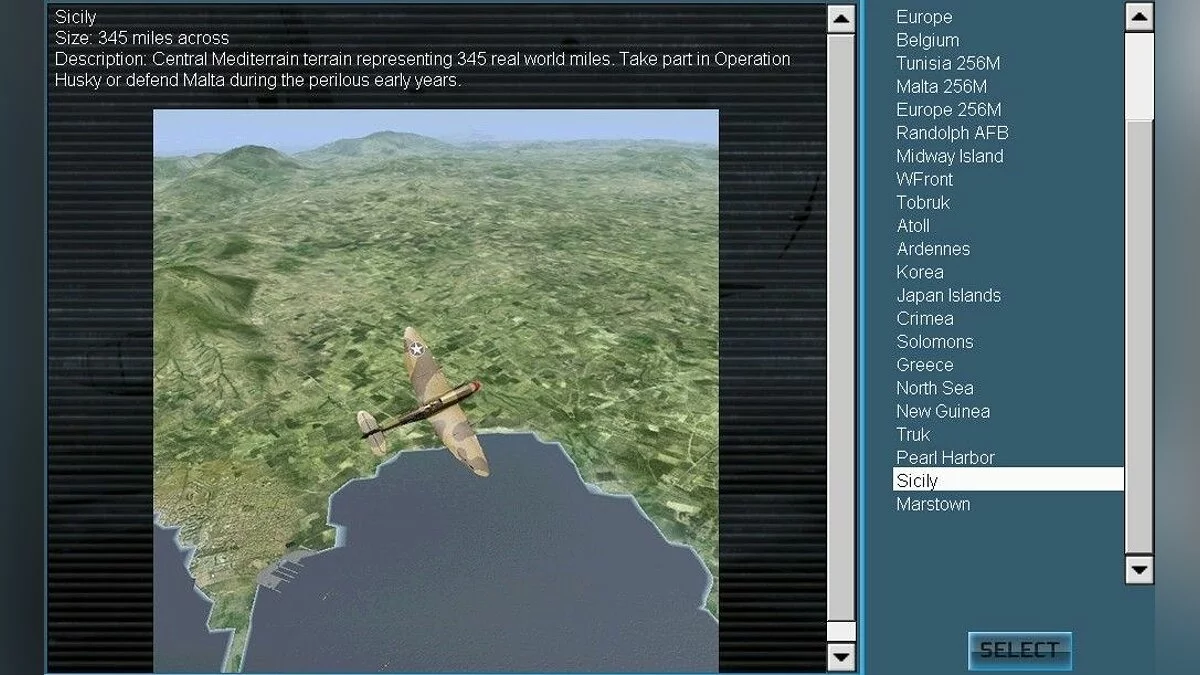The image size is (1200, 675).
Task: Select Truk terrain entry
Action: click(x=913, y=434)
